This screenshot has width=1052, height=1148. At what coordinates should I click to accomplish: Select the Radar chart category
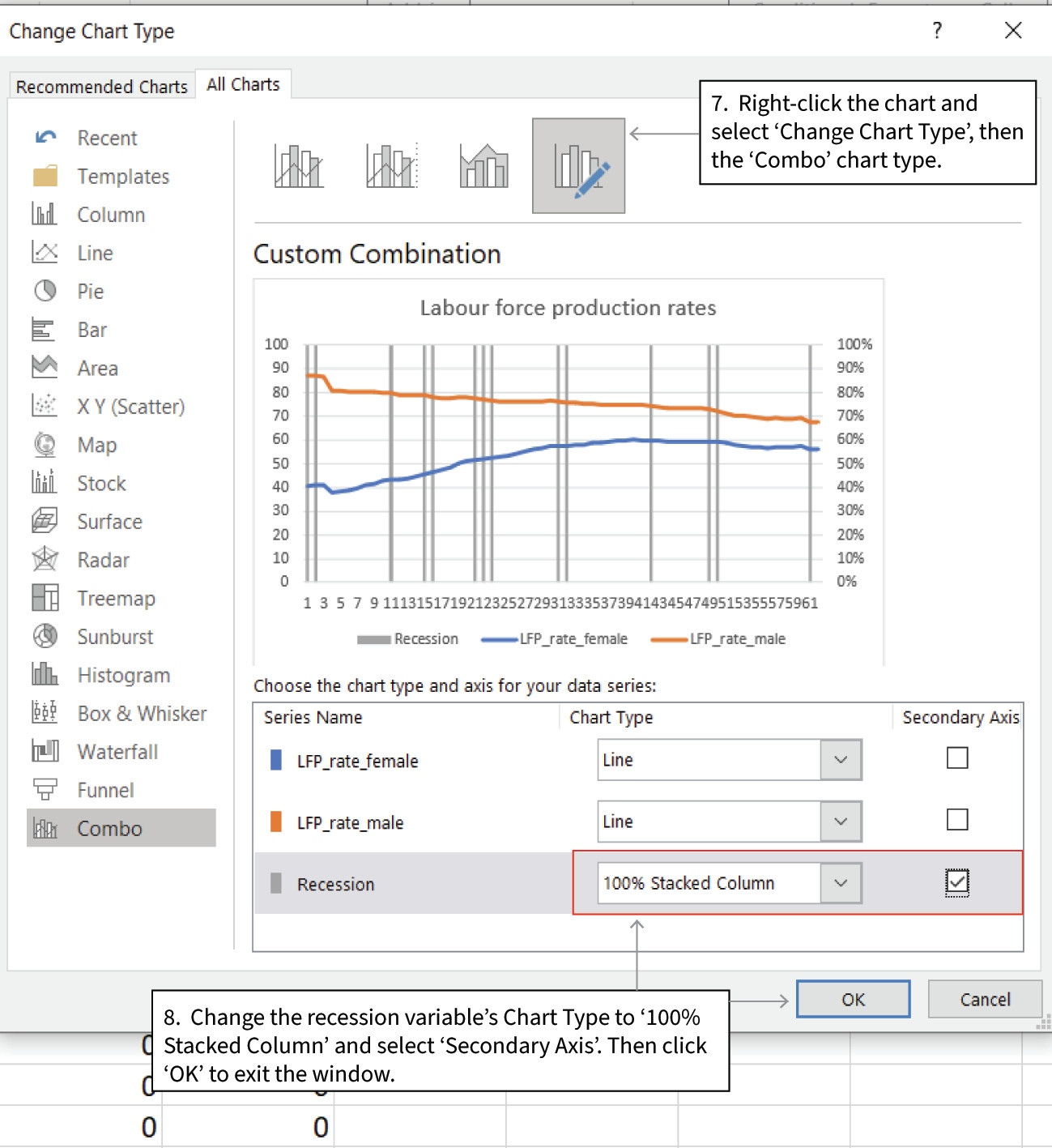coord(103,560)
